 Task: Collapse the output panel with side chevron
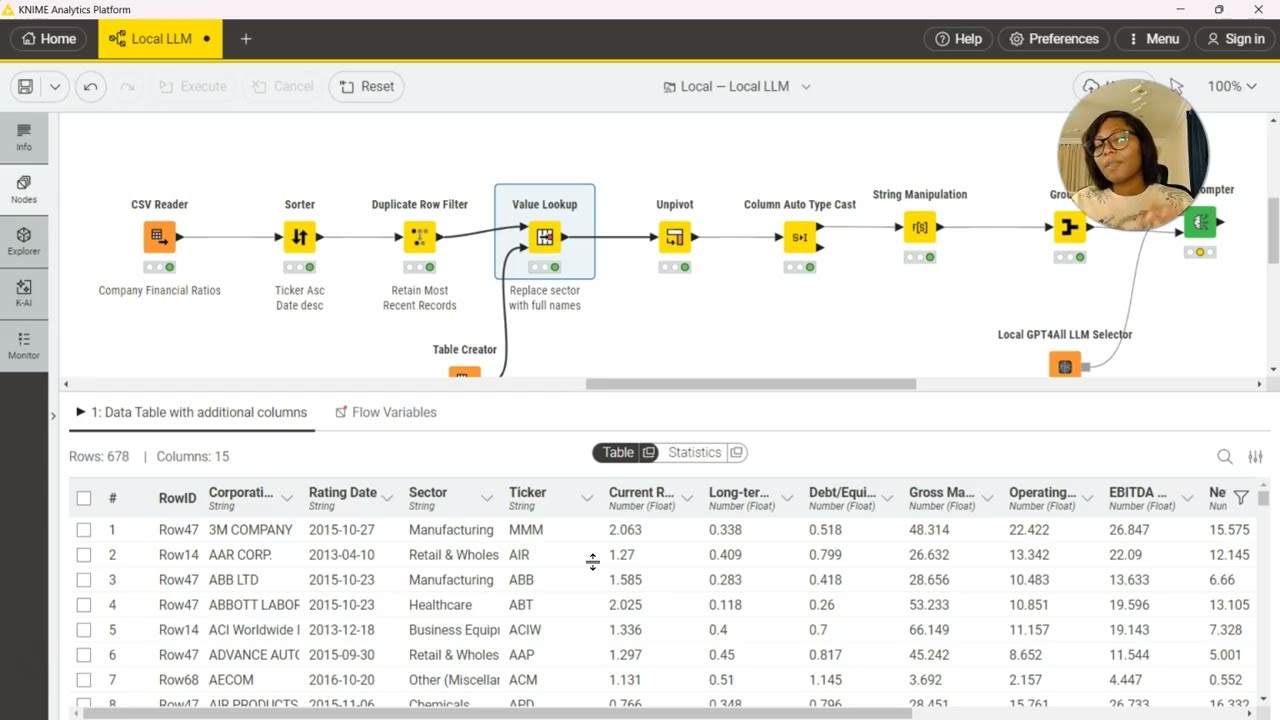pos(53,416)
